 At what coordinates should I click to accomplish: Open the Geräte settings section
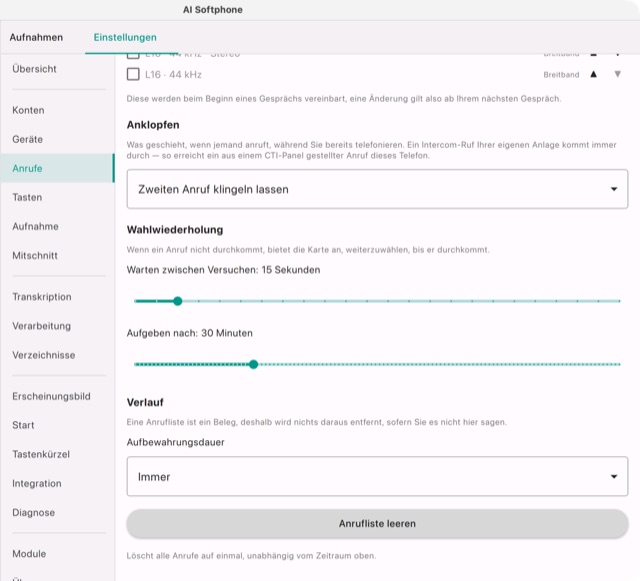coord(57,139)
